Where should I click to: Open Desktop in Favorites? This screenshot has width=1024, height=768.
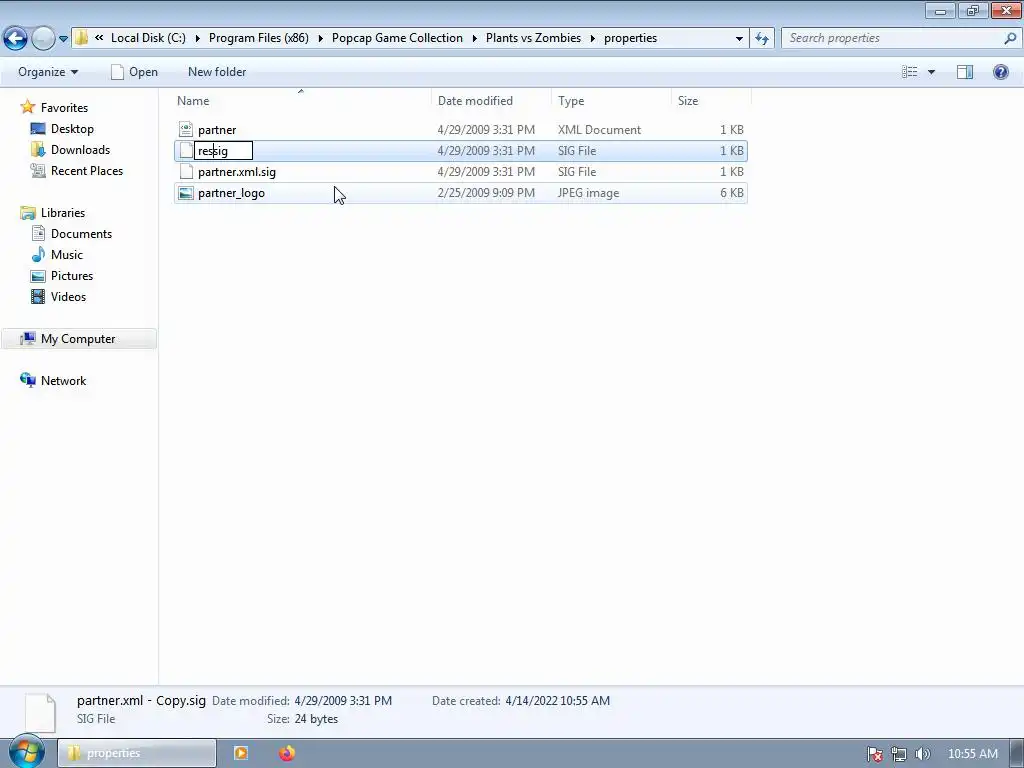(72, 129)
